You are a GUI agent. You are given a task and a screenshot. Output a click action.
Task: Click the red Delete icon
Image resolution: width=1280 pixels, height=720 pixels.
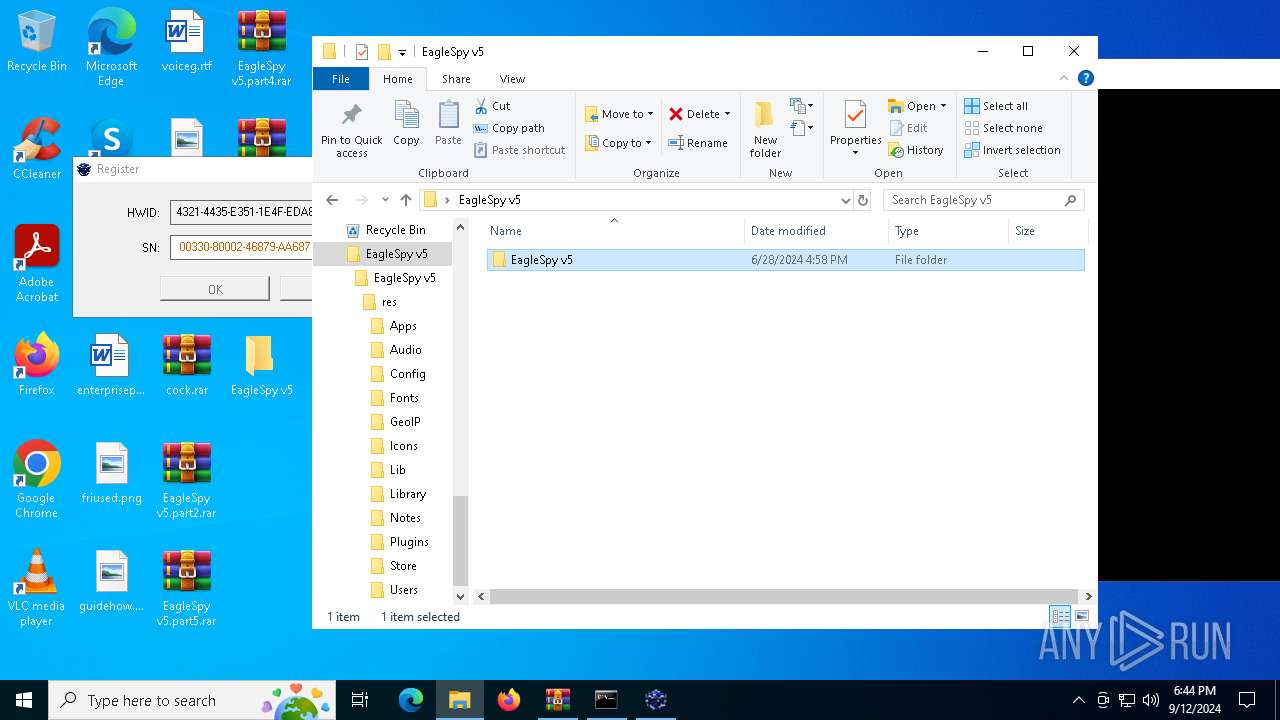676,114
